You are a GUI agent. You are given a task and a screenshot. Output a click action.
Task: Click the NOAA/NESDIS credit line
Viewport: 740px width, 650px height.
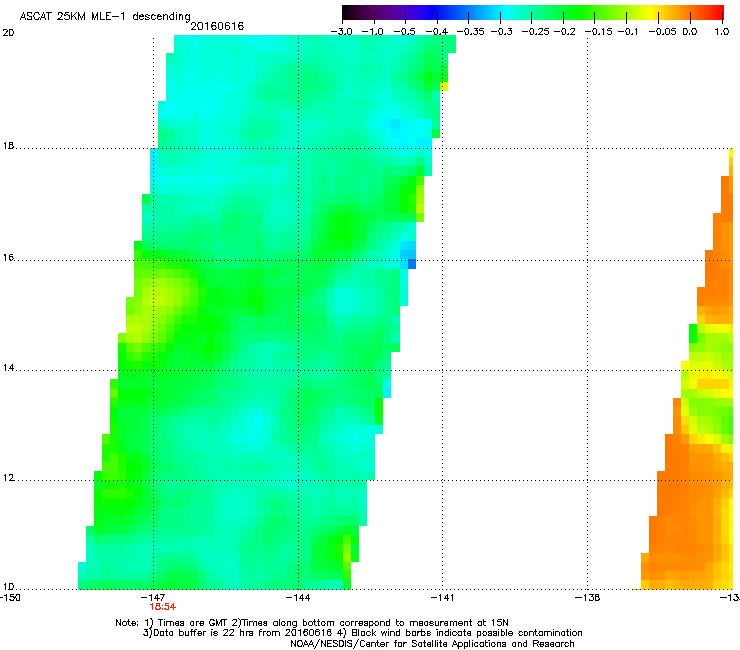click(x=432, y=644)
